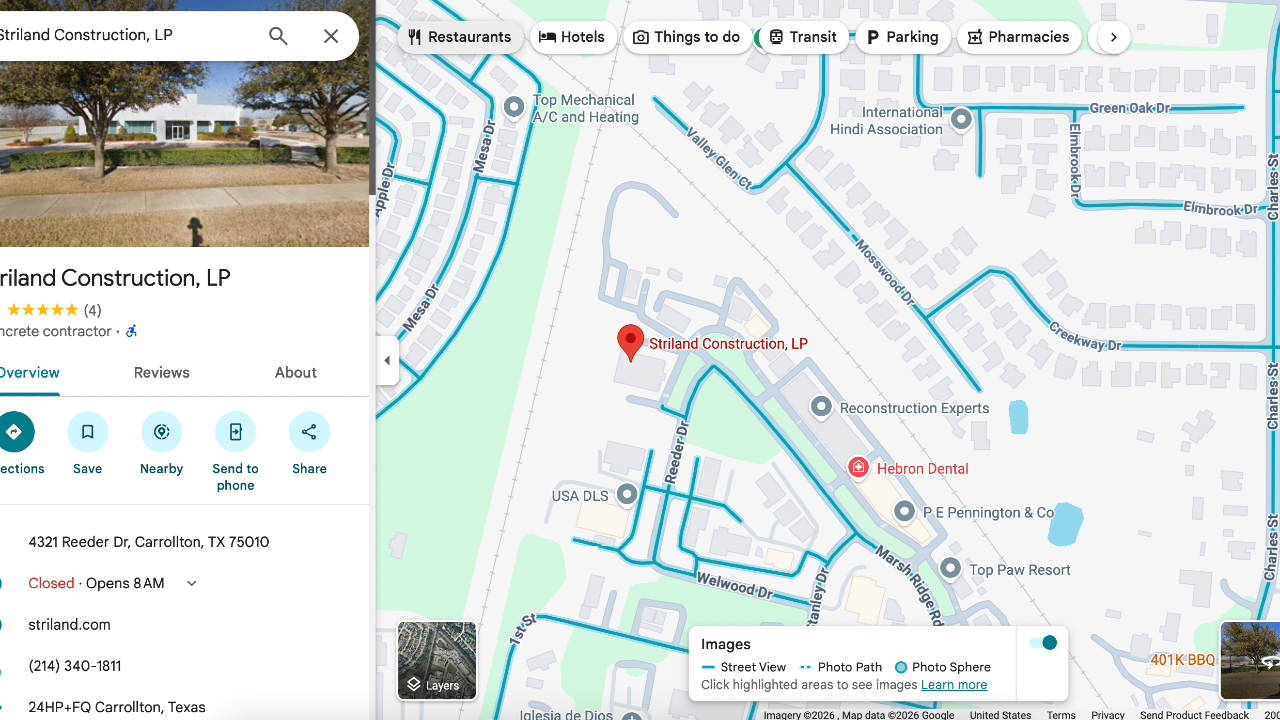Click the Striland Construction, LP place title
The image size is (1280, 720).
click(x=115, y=278)
